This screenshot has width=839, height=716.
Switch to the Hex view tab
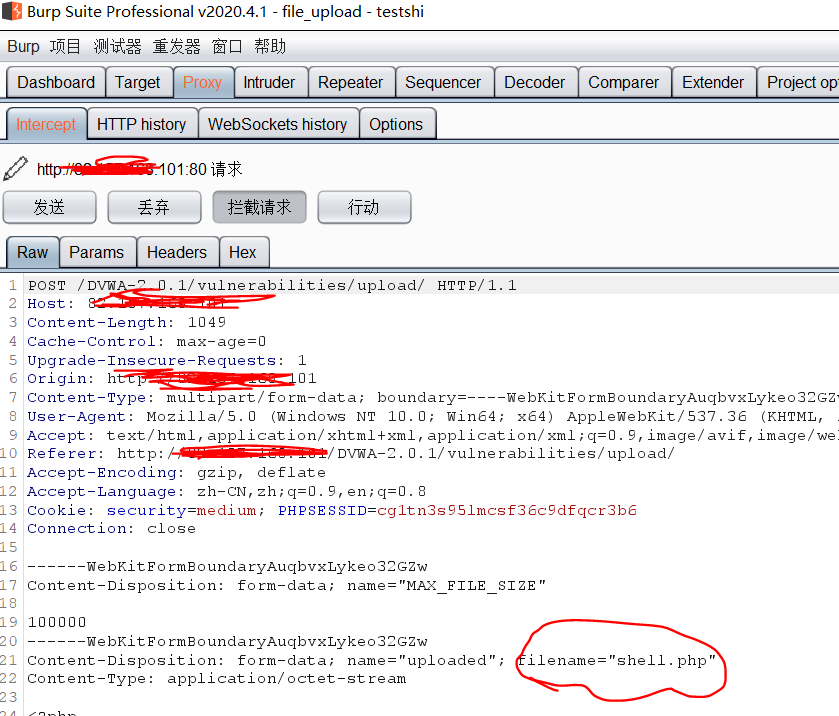tap(243, 252)
